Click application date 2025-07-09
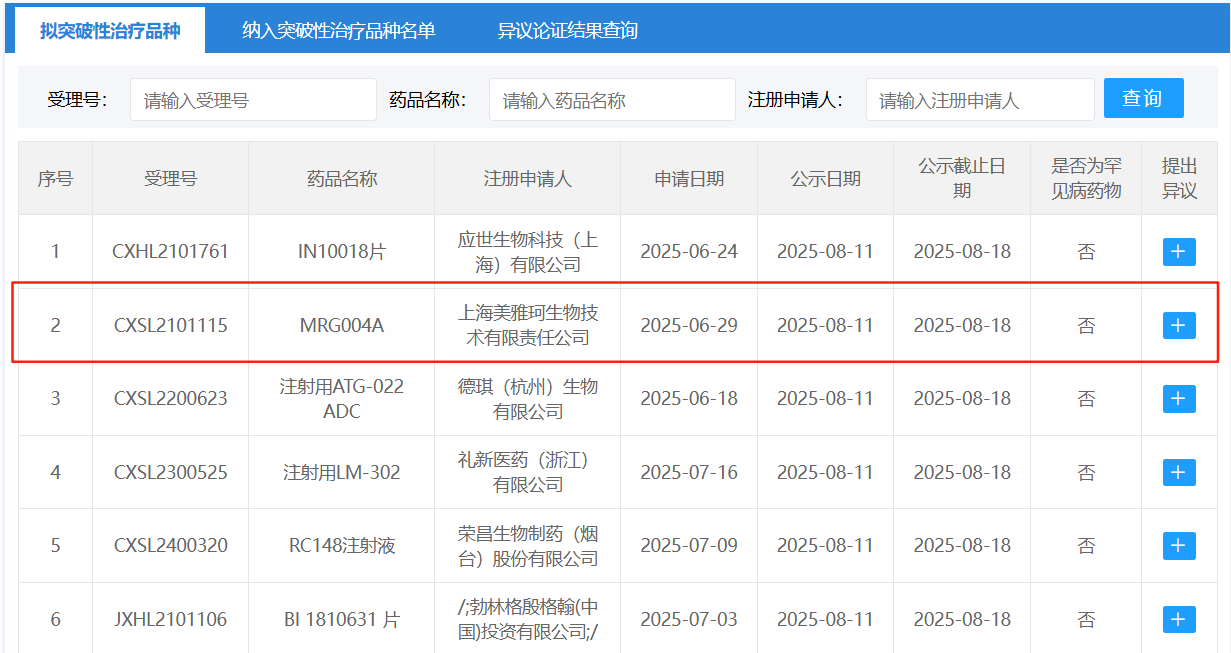Image resolution: width=1231 pixels, height=653 pixels. click(689, 546)
